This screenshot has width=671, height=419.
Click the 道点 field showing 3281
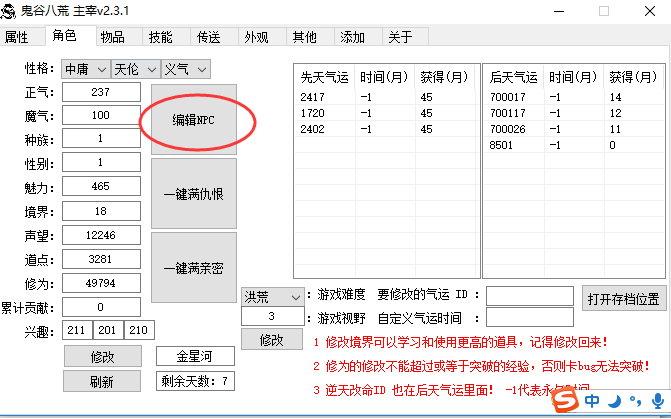tap(101, 259)
